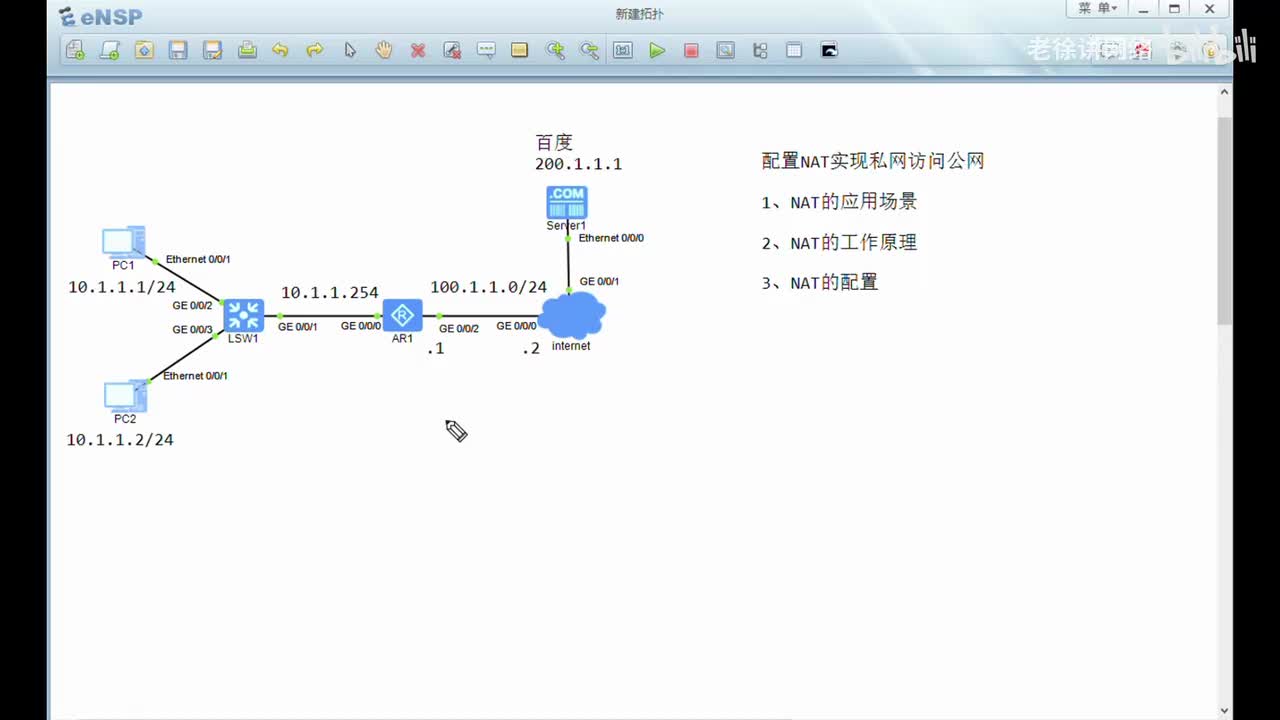This screenshot has height=720, width=1280.
Task: Open all CLI windows icon
Action: 829,50
